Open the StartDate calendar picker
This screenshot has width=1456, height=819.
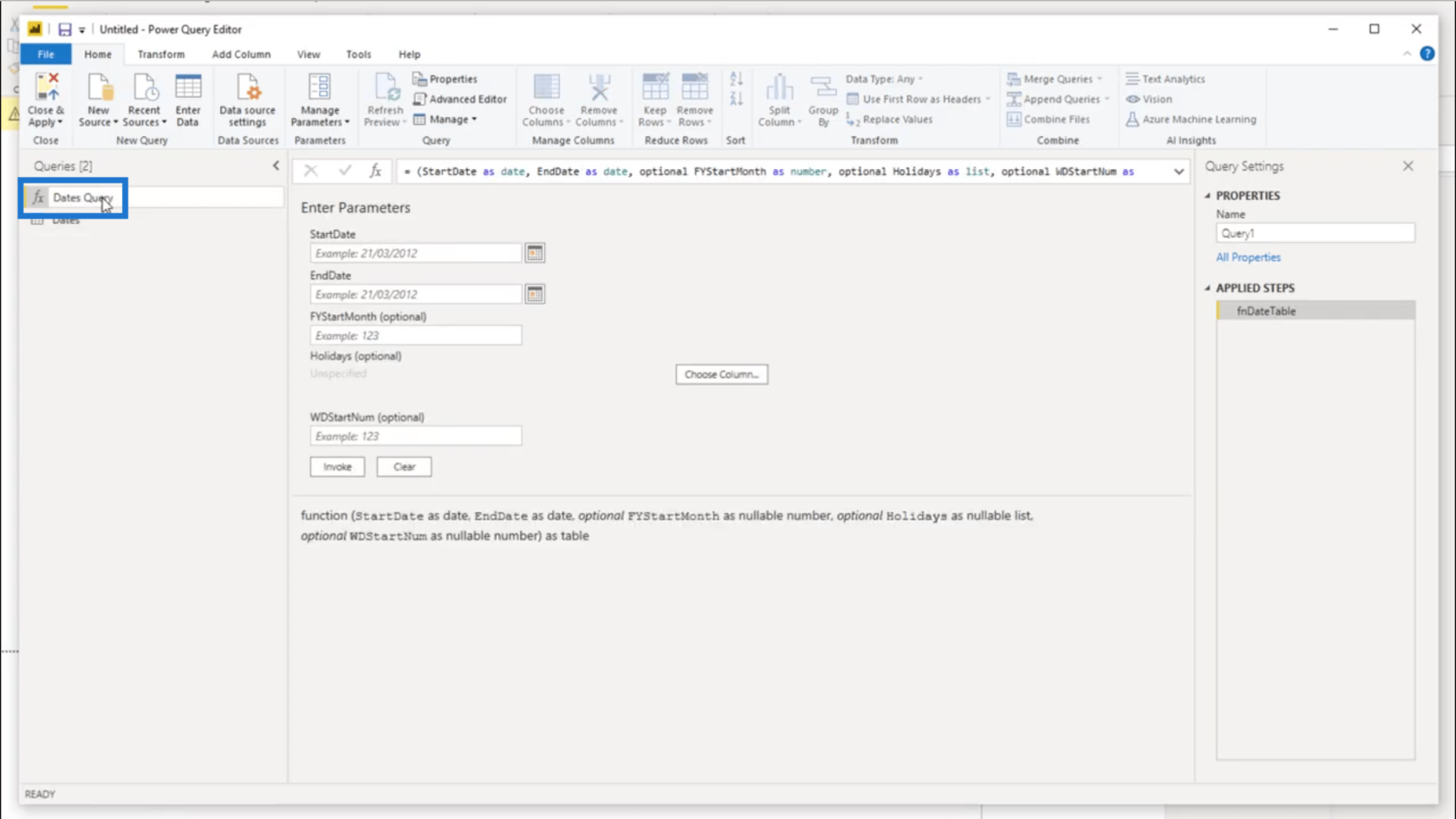(x=535, y=253)
